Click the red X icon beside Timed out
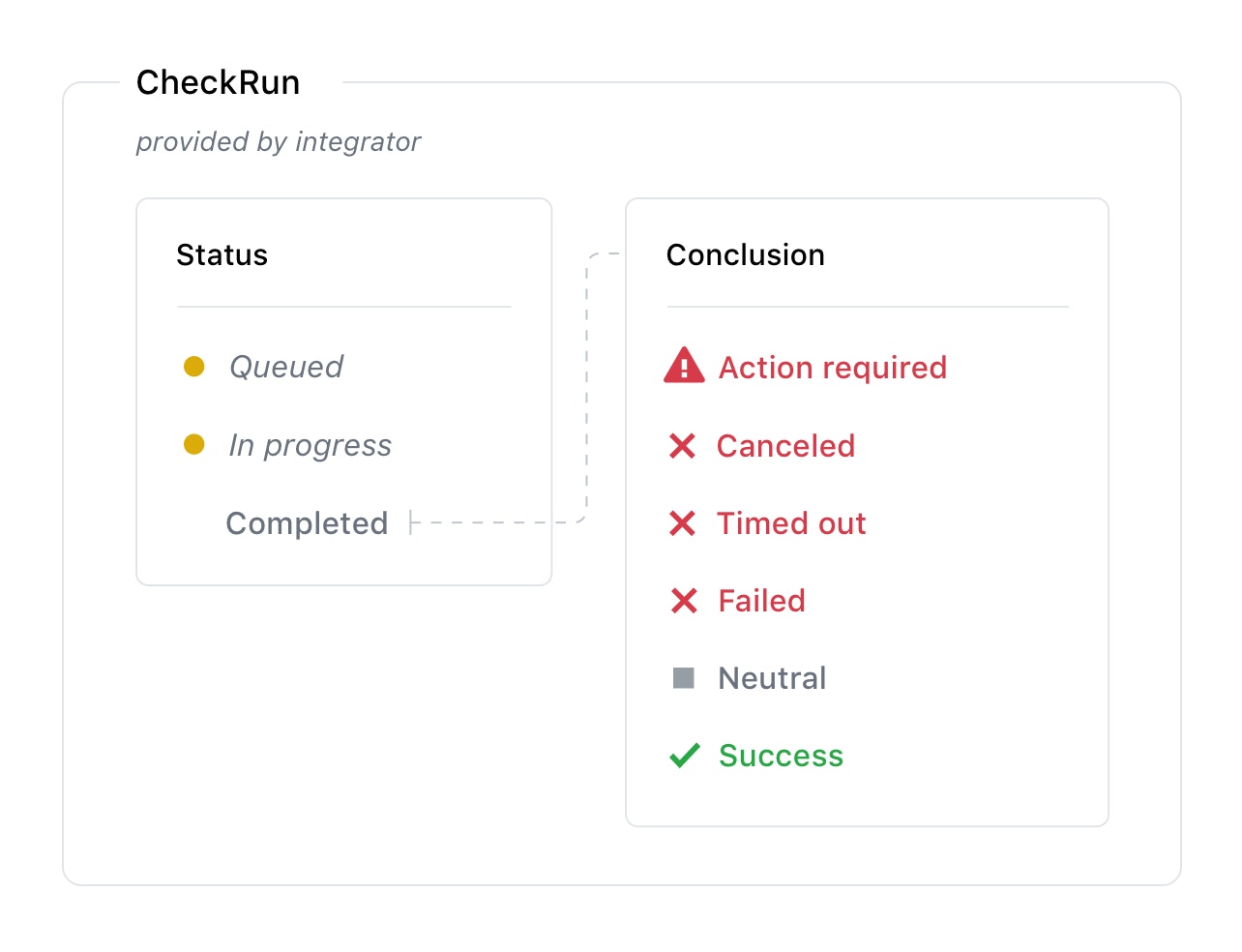 [682, 523]
